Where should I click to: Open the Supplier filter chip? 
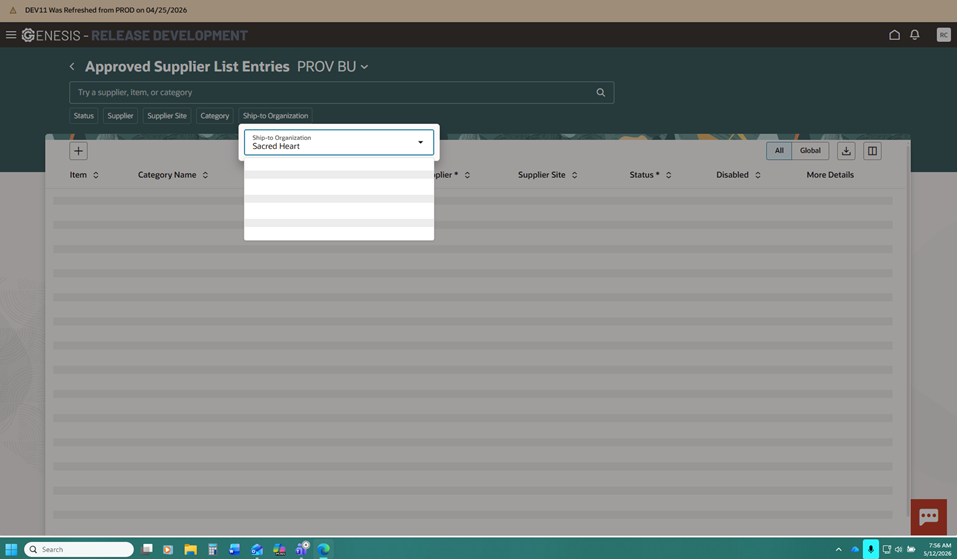120,115
